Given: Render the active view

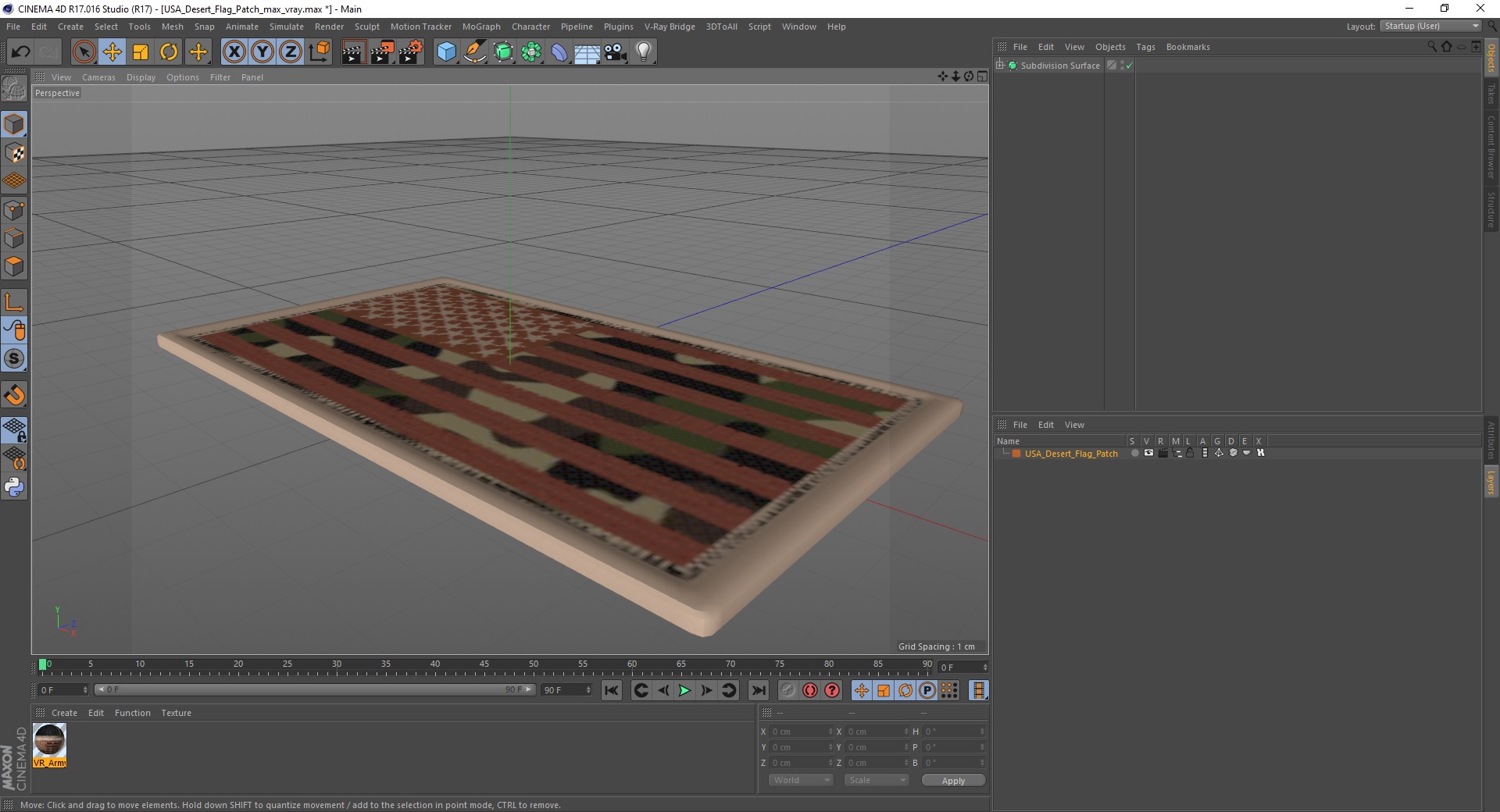Looking at the screenshot, I should click(x=353, y=52).
